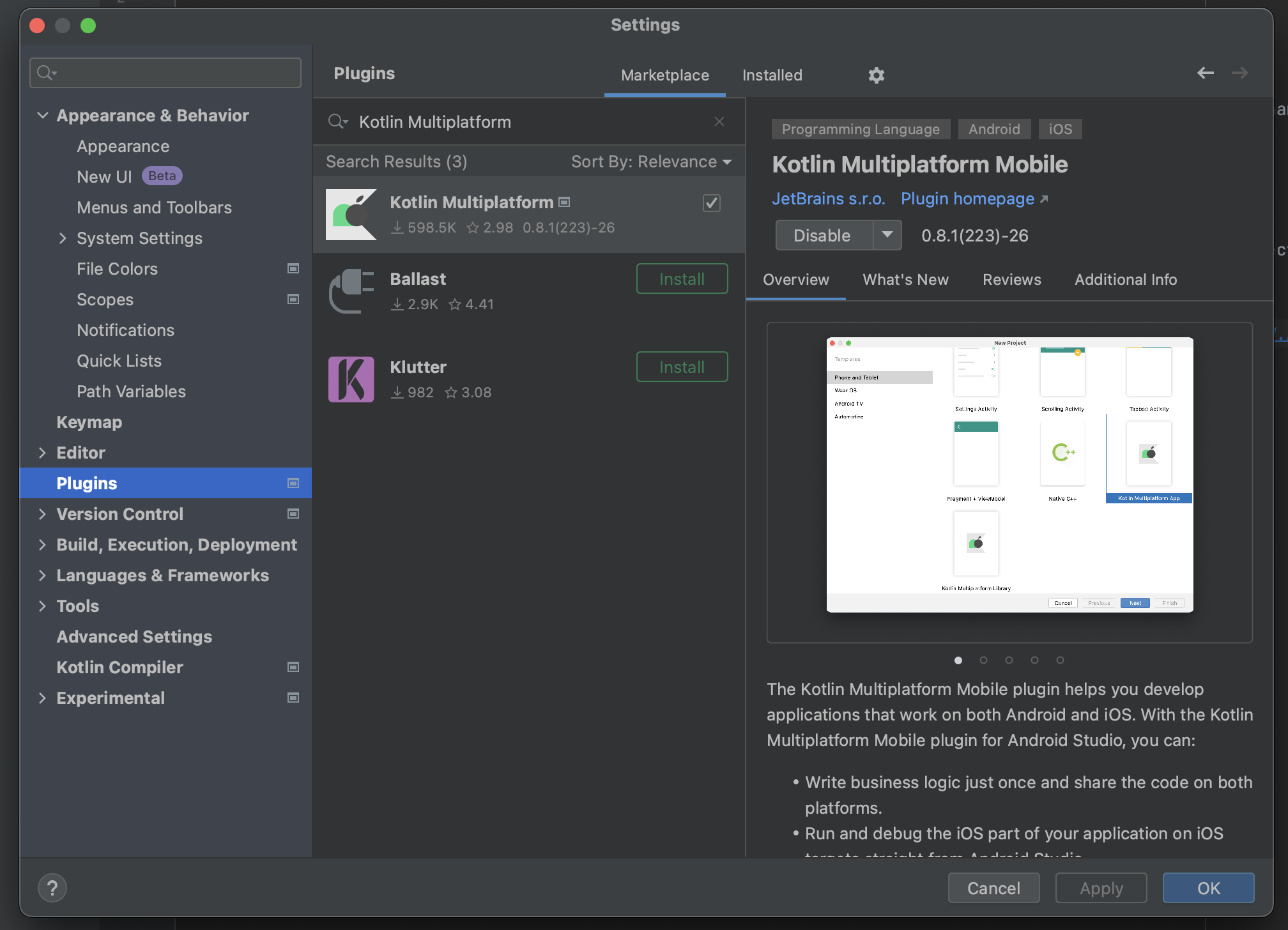
Task: Switch to the Installed tab
Action: coord(772,75)
